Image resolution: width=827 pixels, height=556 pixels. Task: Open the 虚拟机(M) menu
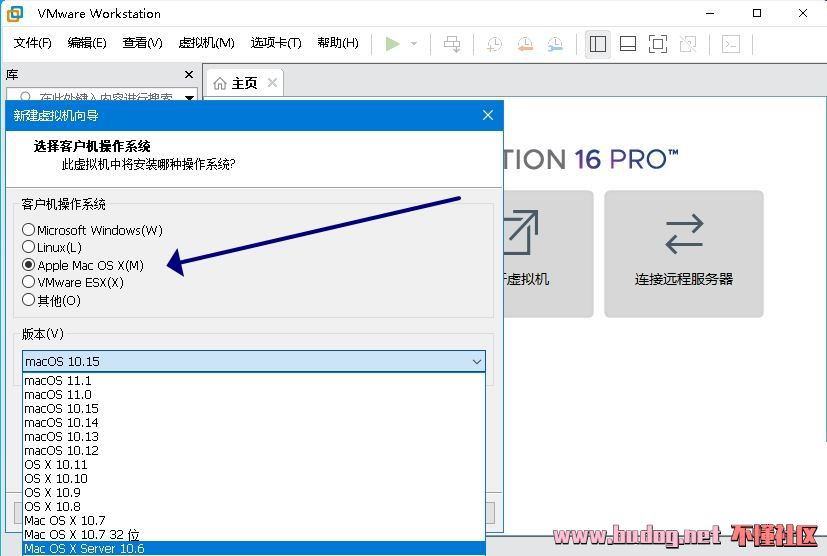tap(206, 43)
